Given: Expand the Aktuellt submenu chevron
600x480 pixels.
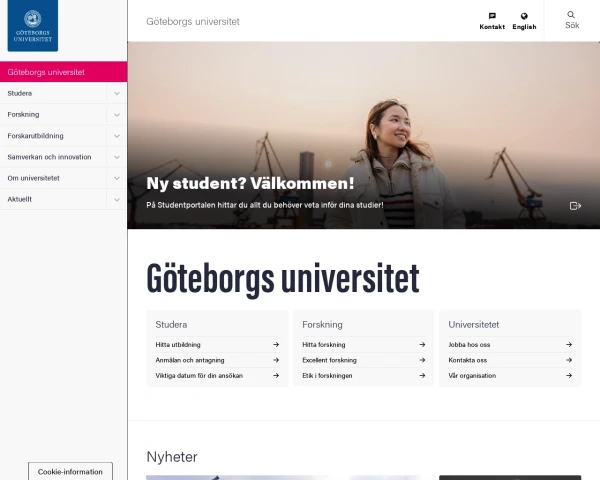Looking at the screenshot, I should [117, 199].
